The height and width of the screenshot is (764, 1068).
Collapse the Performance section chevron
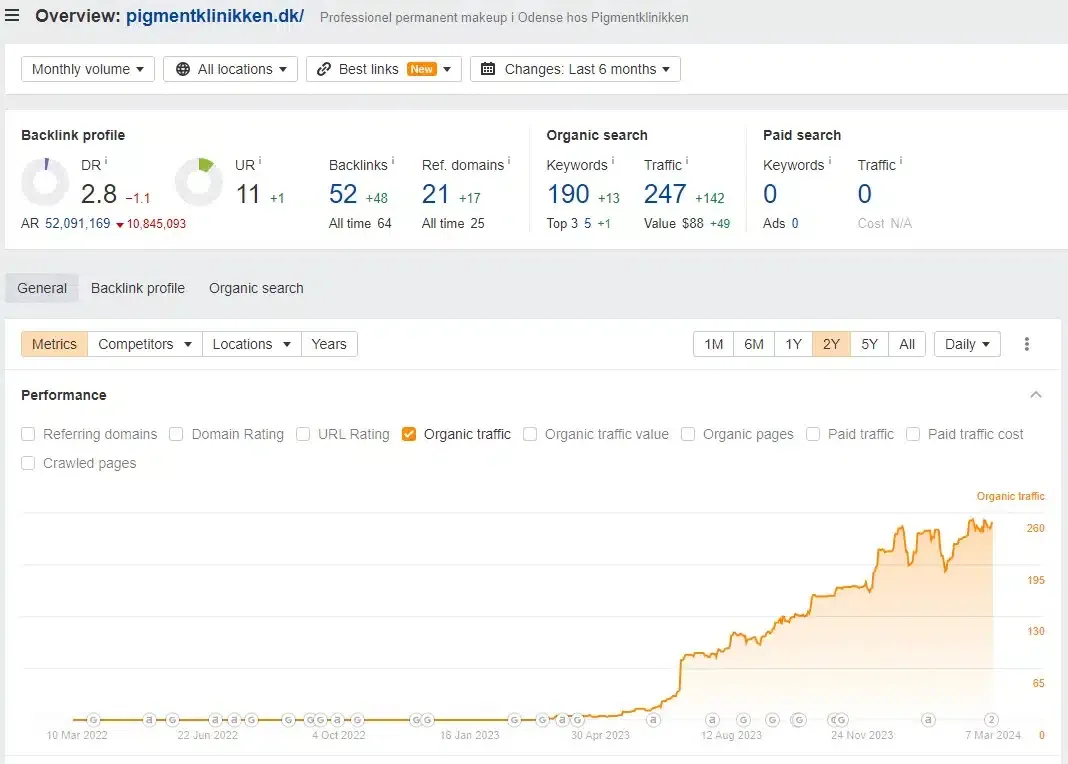pos(1036,395)
